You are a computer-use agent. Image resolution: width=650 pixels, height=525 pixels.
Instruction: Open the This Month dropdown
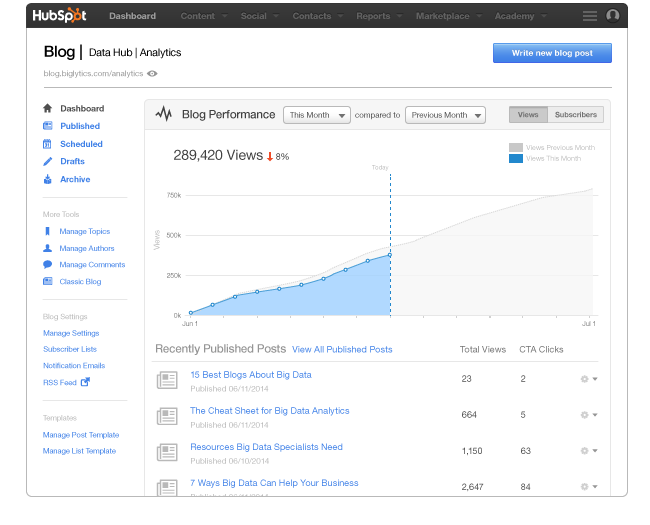[x=317, y=115]
